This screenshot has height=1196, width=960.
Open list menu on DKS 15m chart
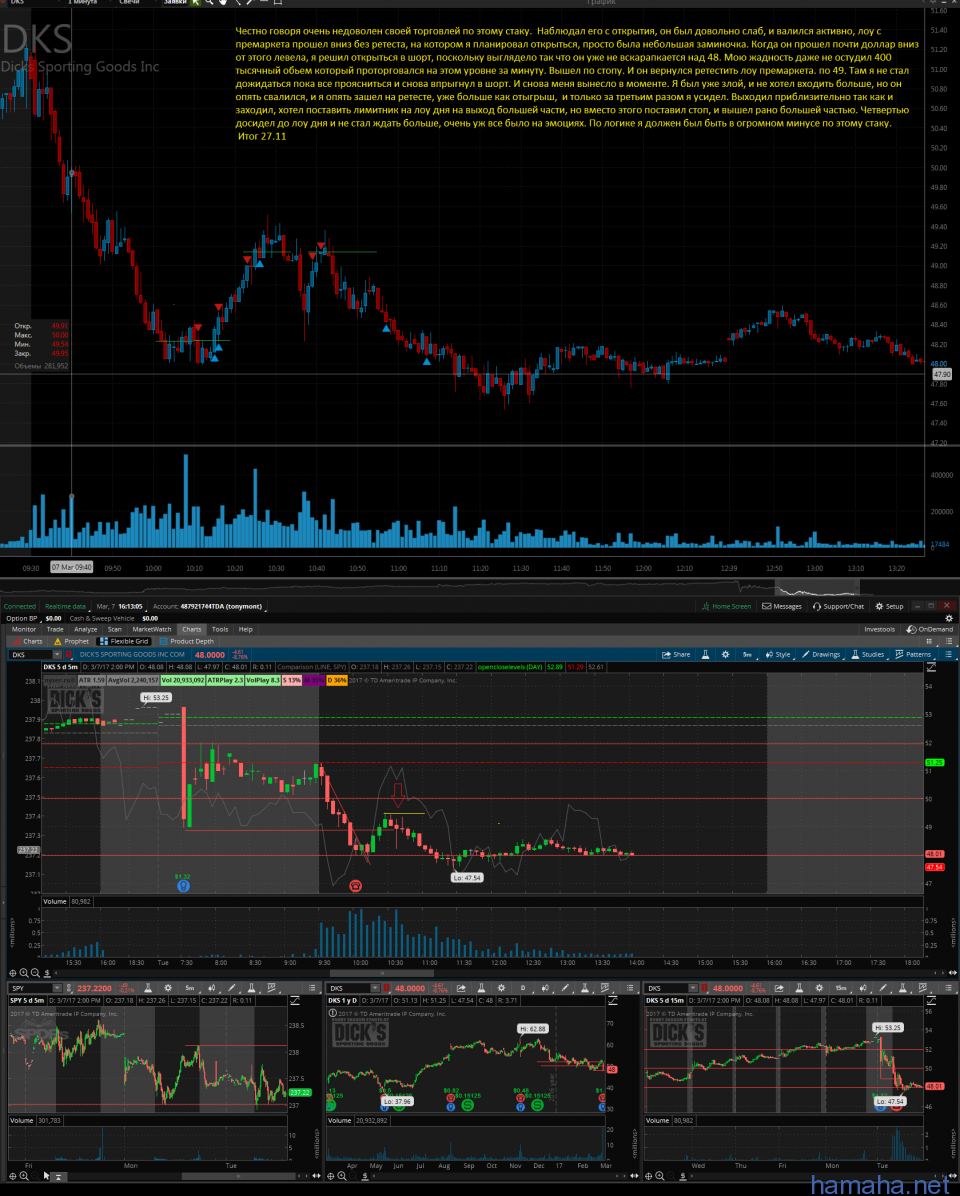[949, 988]
